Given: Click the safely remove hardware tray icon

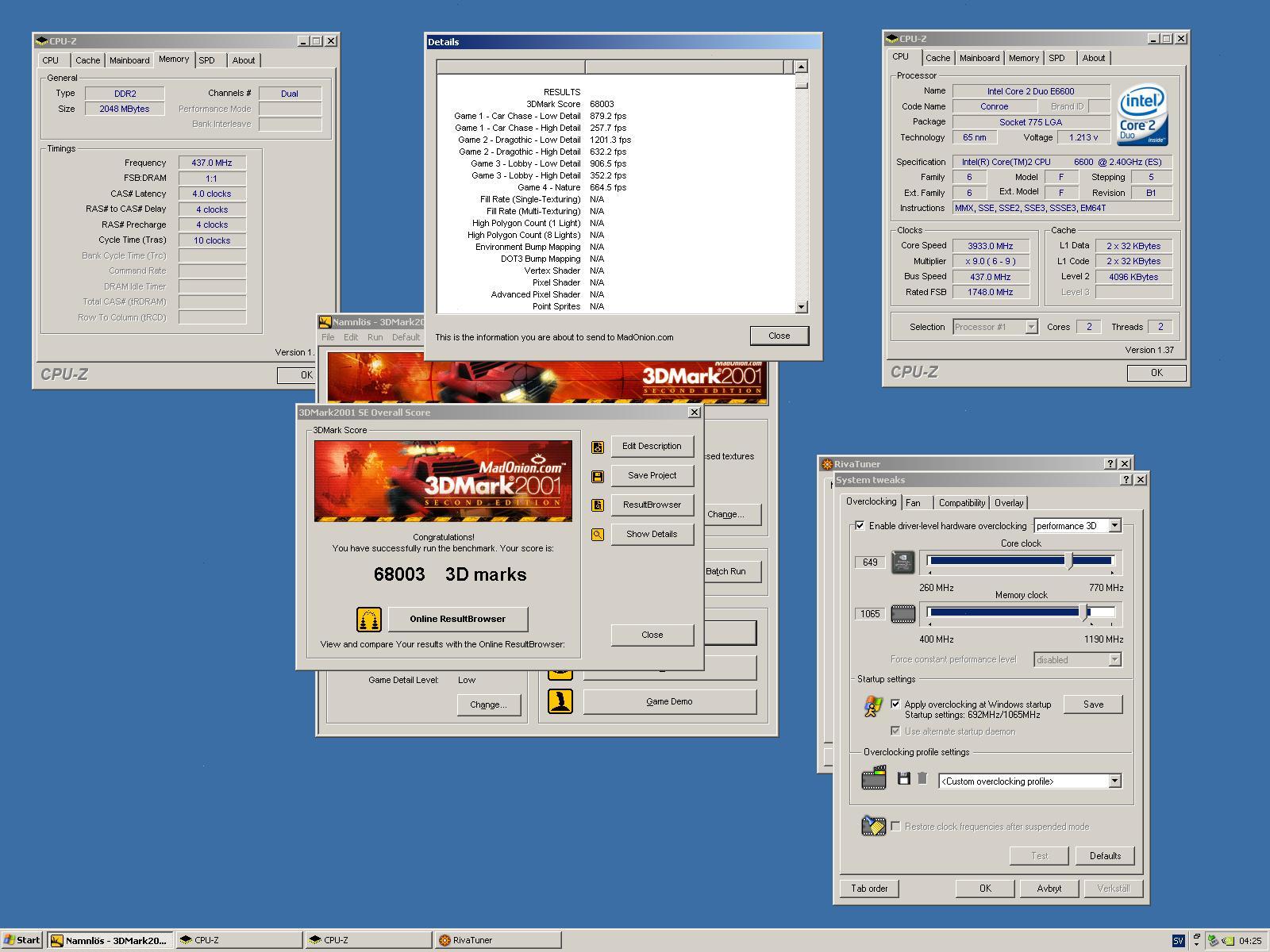Looking at the screenshot, I should coord(1213,941).
